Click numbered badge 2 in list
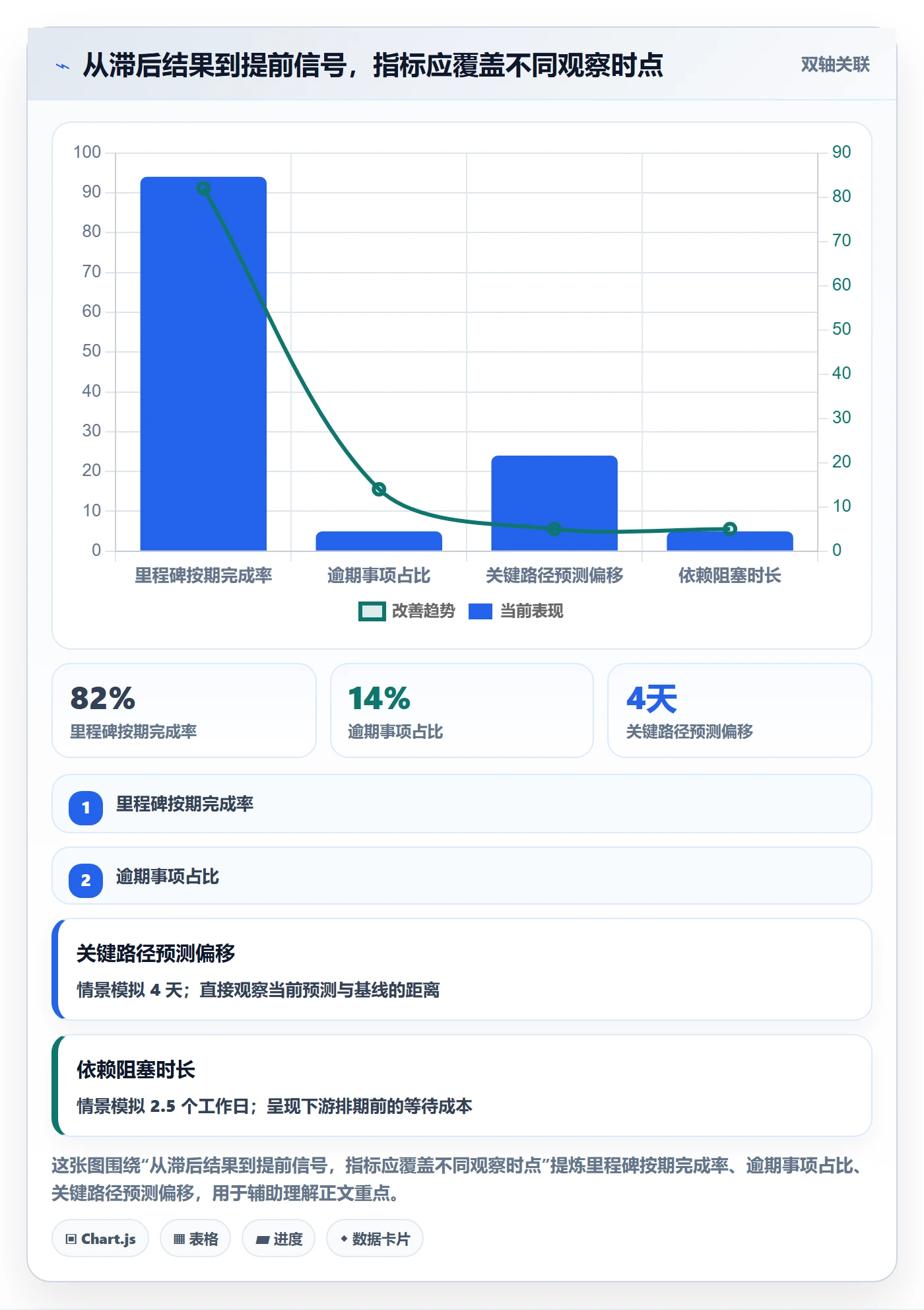Screen dimensions: 924x1310 pos(86,880)
